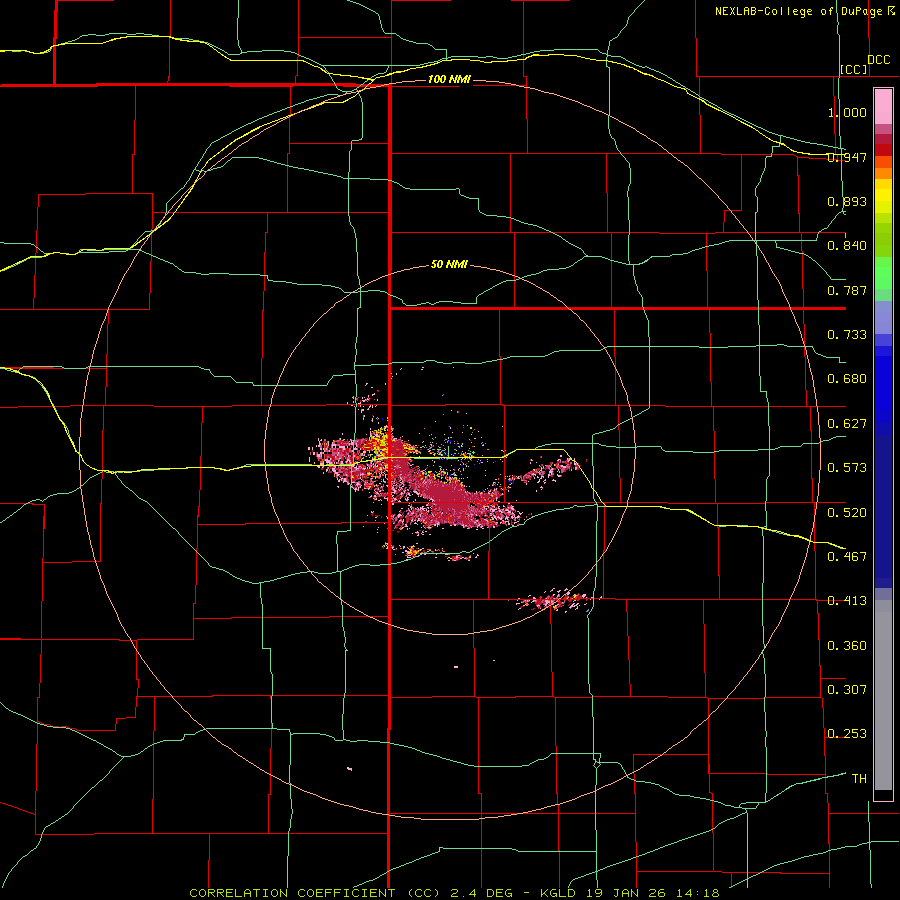Click the 0.307 color scale value

847,689
